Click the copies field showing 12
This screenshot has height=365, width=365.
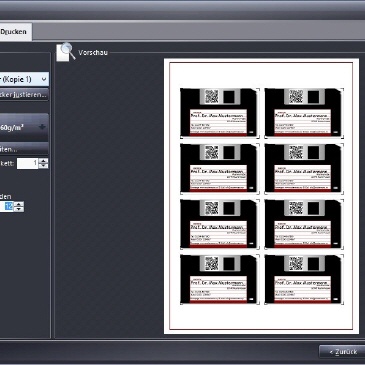pyautogui.click(x=7, y=207)
